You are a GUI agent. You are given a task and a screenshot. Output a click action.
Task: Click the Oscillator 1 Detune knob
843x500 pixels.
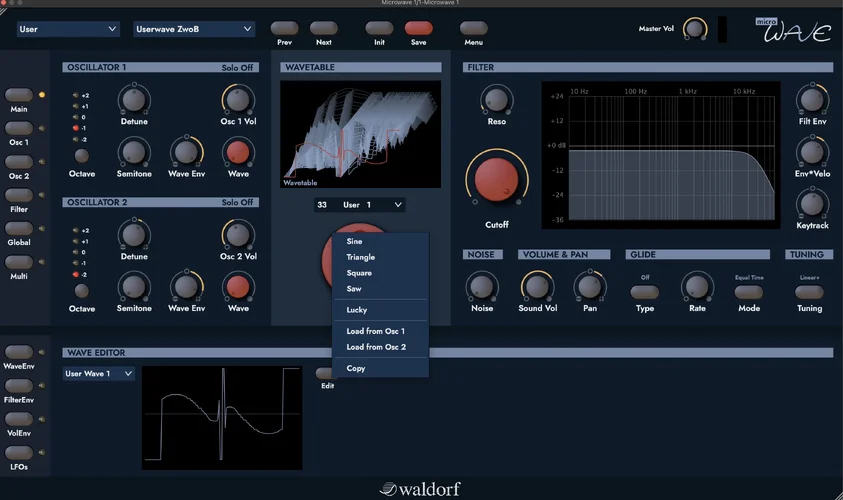(134, 100)
